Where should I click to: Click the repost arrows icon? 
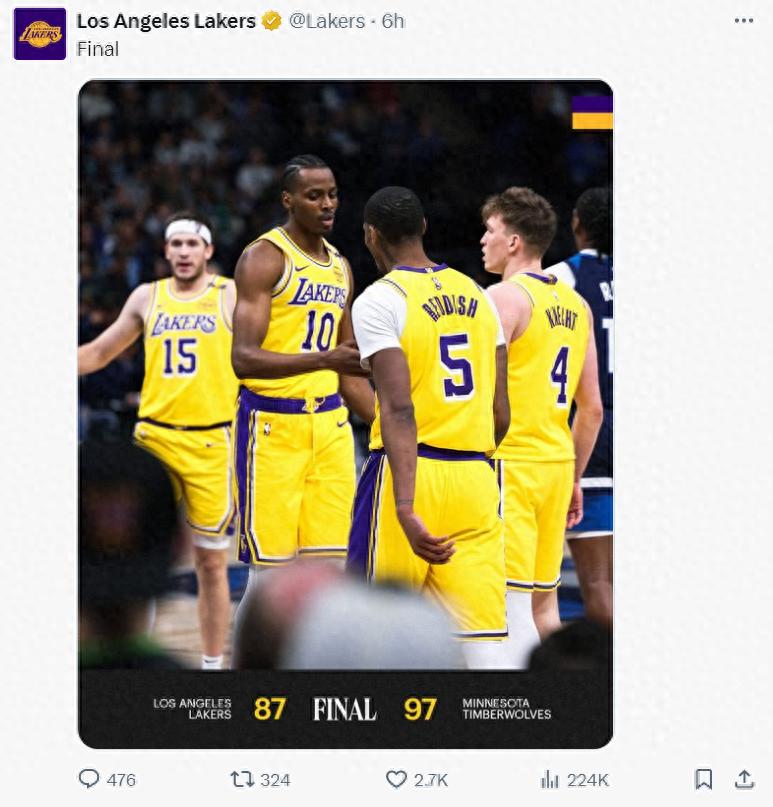click(242, 779)
